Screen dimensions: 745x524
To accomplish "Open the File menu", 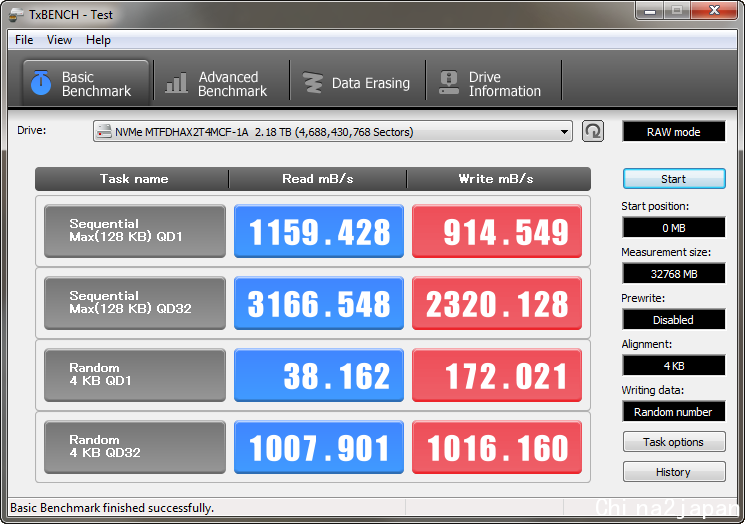I will coord(24,40).
